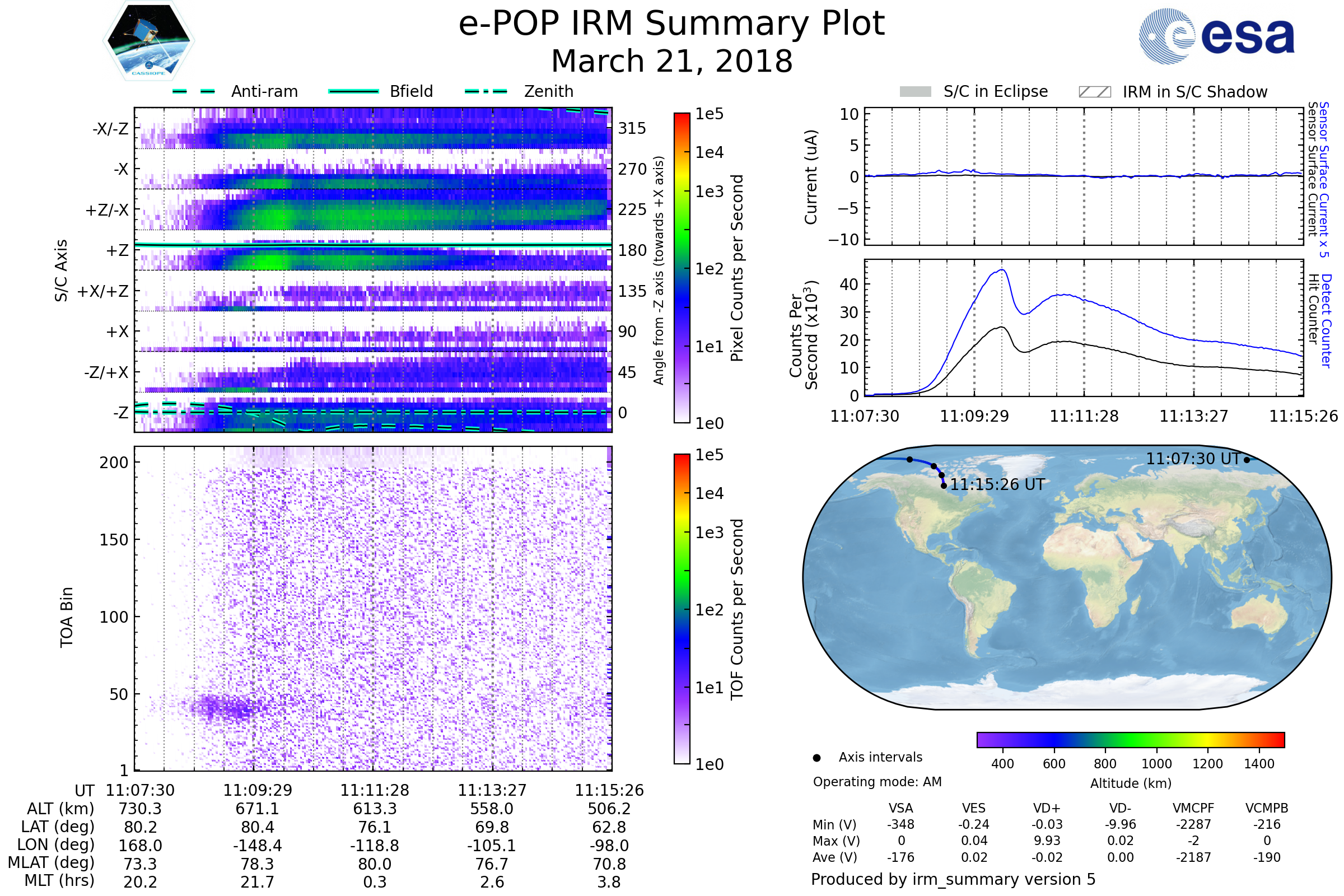Click the Axis intervals black dot marker
Image resolution: width=1344 pixels, height=896 pixels.
(816, 758)
